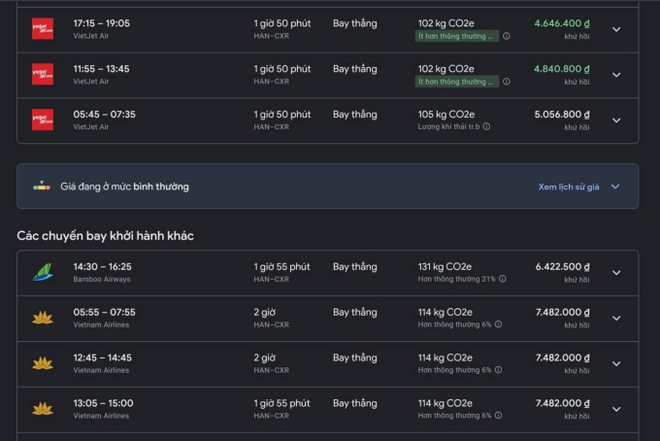
Task: Click the 6.422.500 ₫ Bamboo Airways price
Action: coord(562,267)
